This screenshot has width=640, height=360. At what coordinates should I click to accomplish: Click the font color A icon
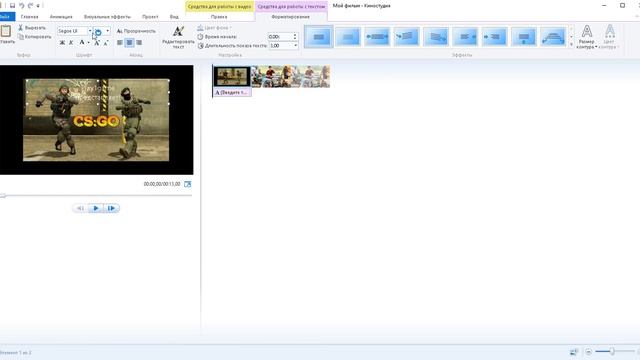pyautogui.click(x=82, y=42)
